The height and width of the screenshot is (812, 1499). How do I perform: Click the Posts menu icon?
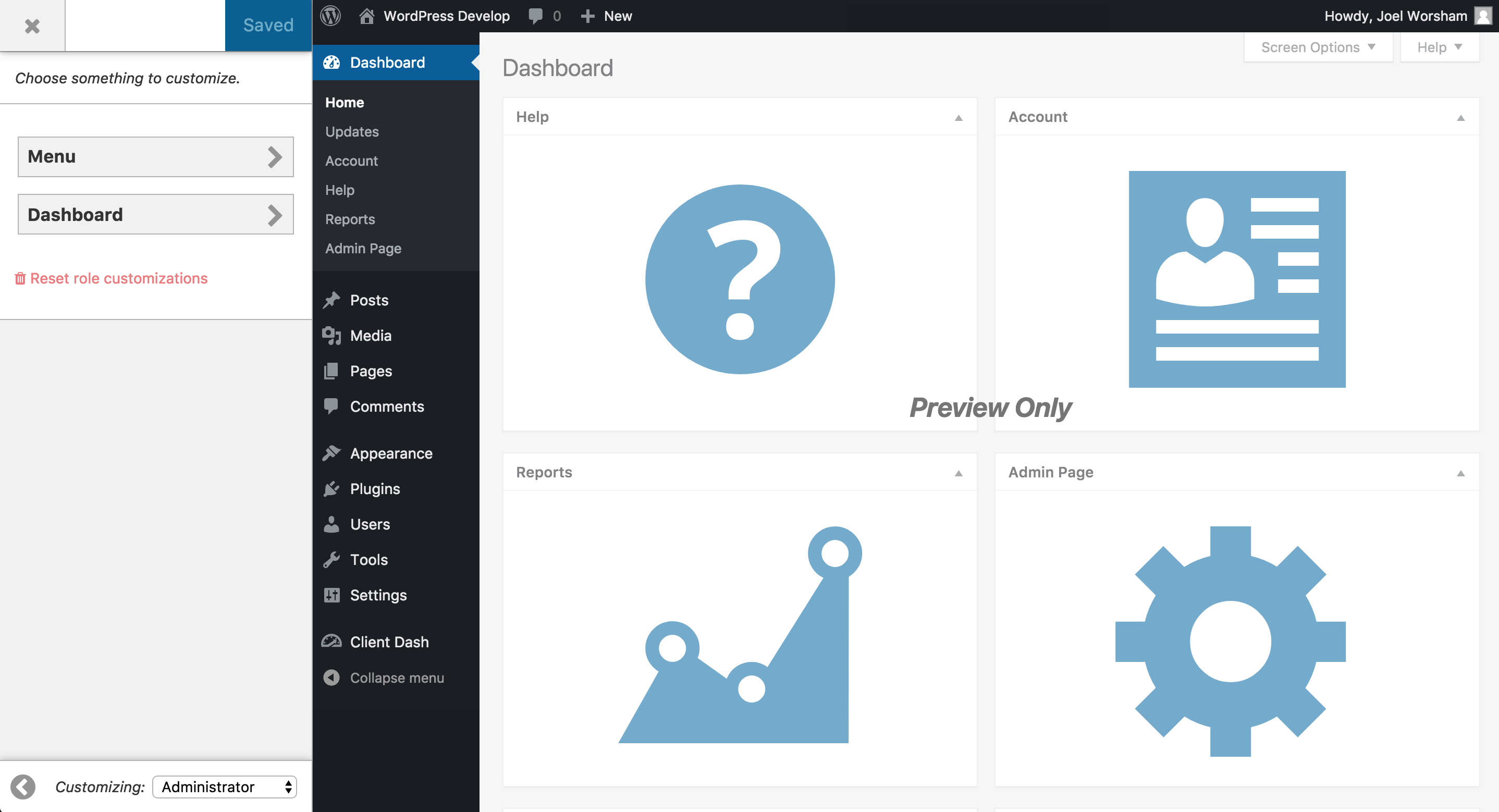330,299
